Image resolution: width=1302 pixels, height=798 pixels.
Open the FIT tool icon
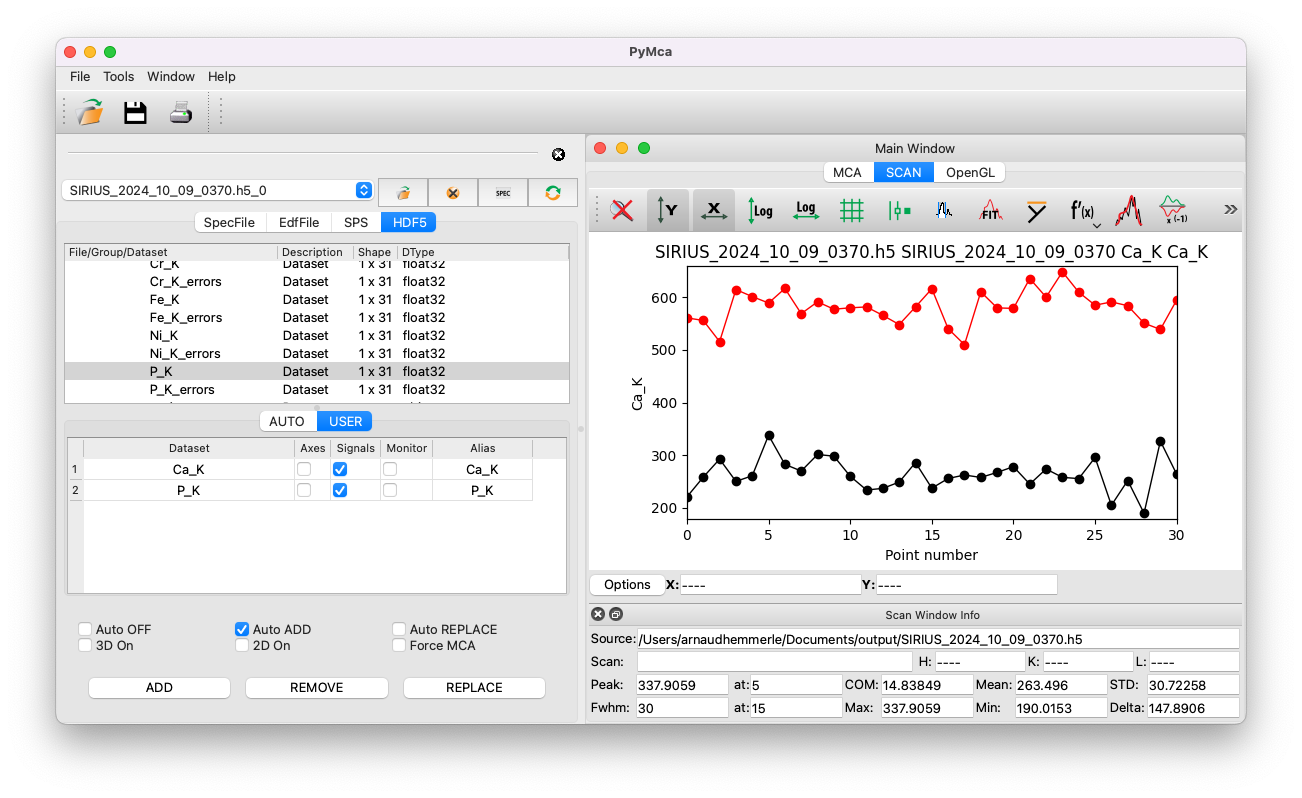(990, 210)
